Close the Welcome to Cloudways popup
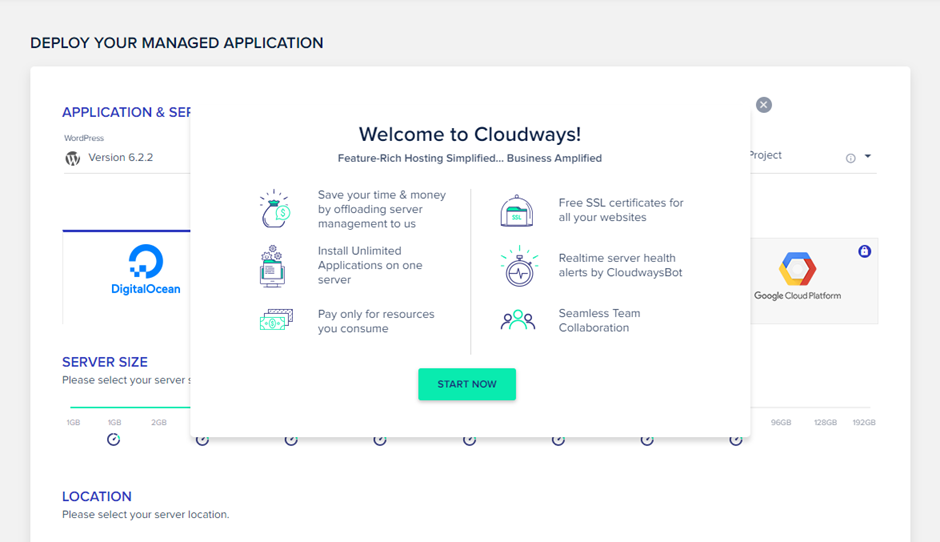This screenshot has width=940, height=542. pyautogui.click(x=763, y=105)
